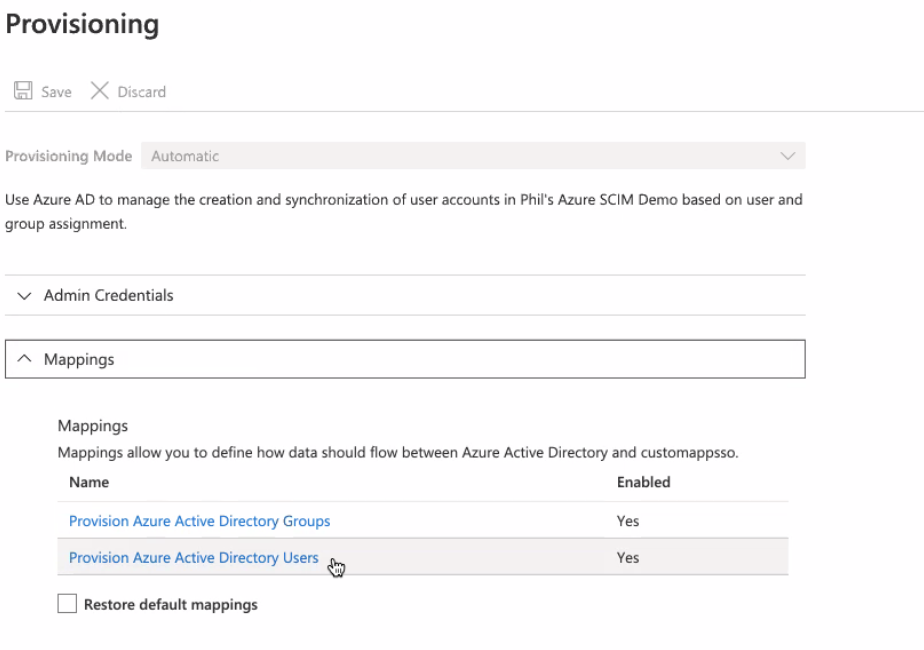The height and width of the screenshot is (650, 924).
Task: Open Provision Azure Active Directory Groups
Action: click(x=199, y=521)
